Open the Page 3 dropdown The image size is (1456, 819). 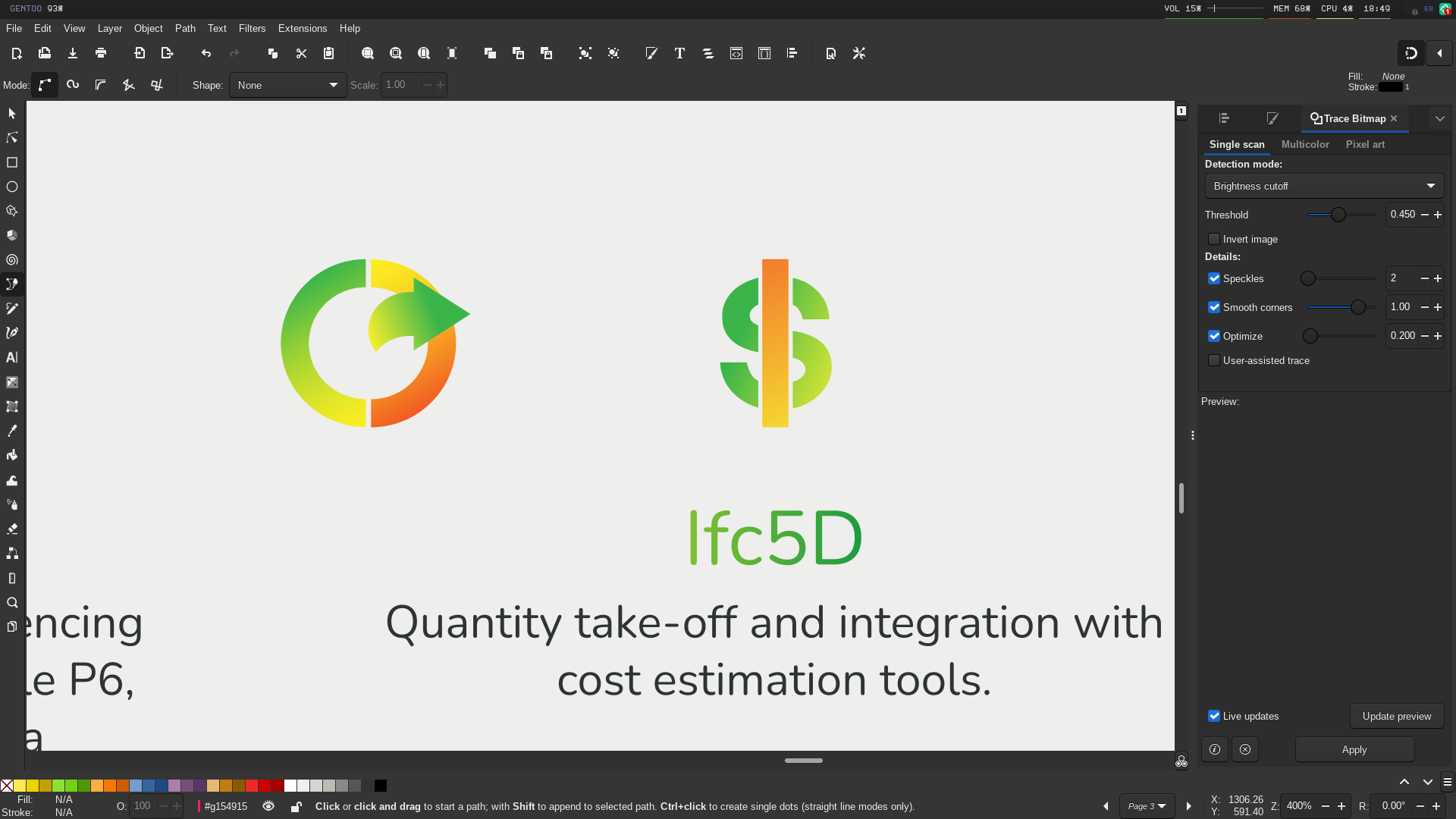pyautogui.click(x=1147, y=806)
